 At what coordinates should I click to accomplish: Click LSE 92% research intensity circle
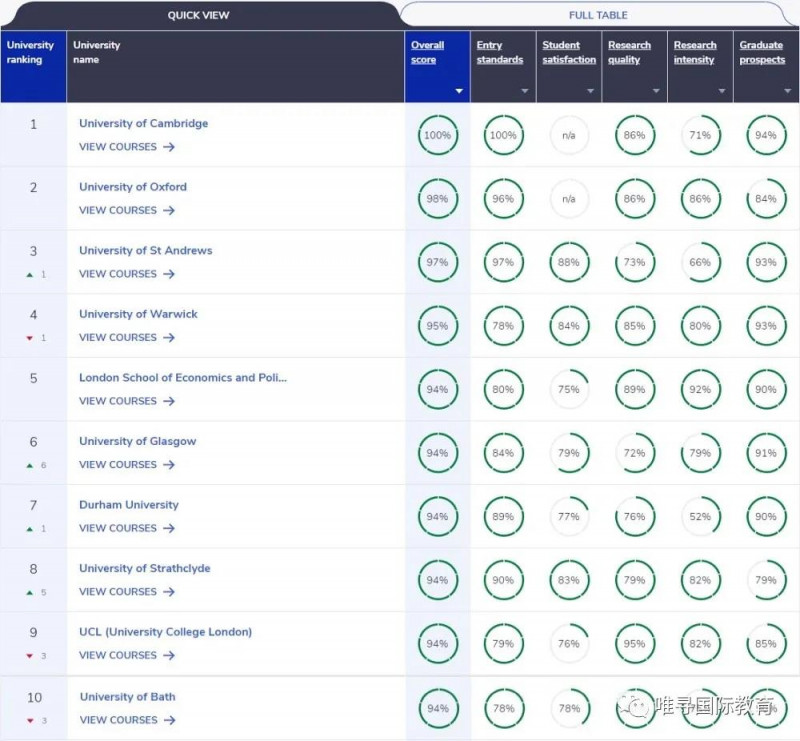[x=700, y=389]
